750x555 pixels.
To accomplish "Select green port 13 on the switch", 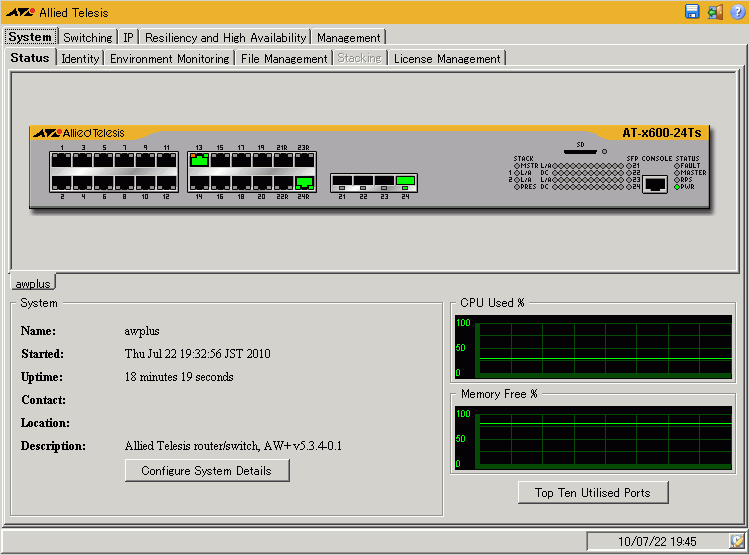I will pyautogui.click(x=199, y=160).
